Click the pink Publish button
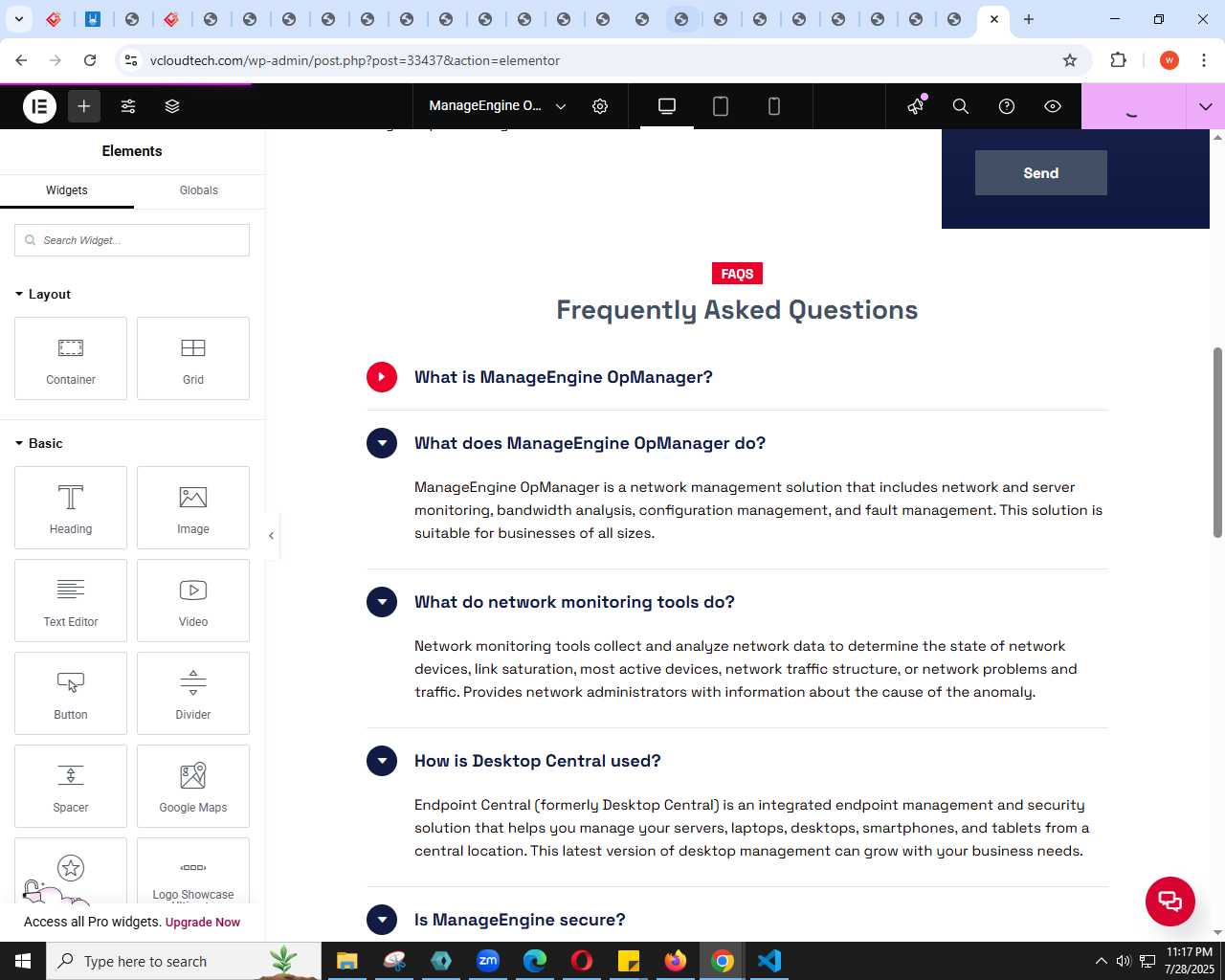This screenshot has height=980, width=1225. (1133, 106)
